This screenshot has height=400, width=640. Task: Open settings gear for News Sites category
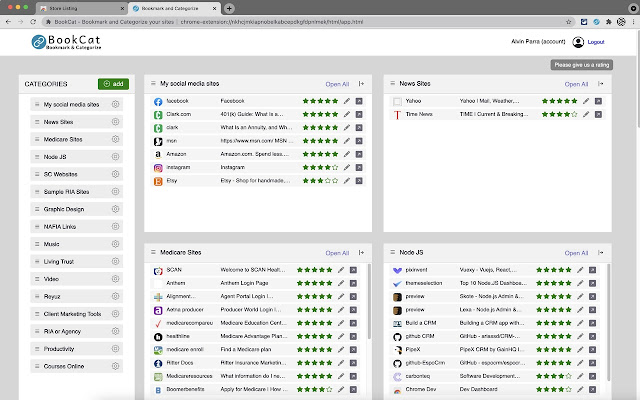coord(116,122)
